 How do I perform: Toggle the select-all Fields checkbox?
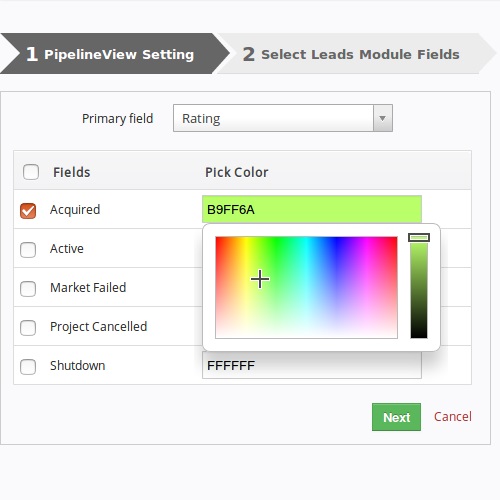point(31,172)
